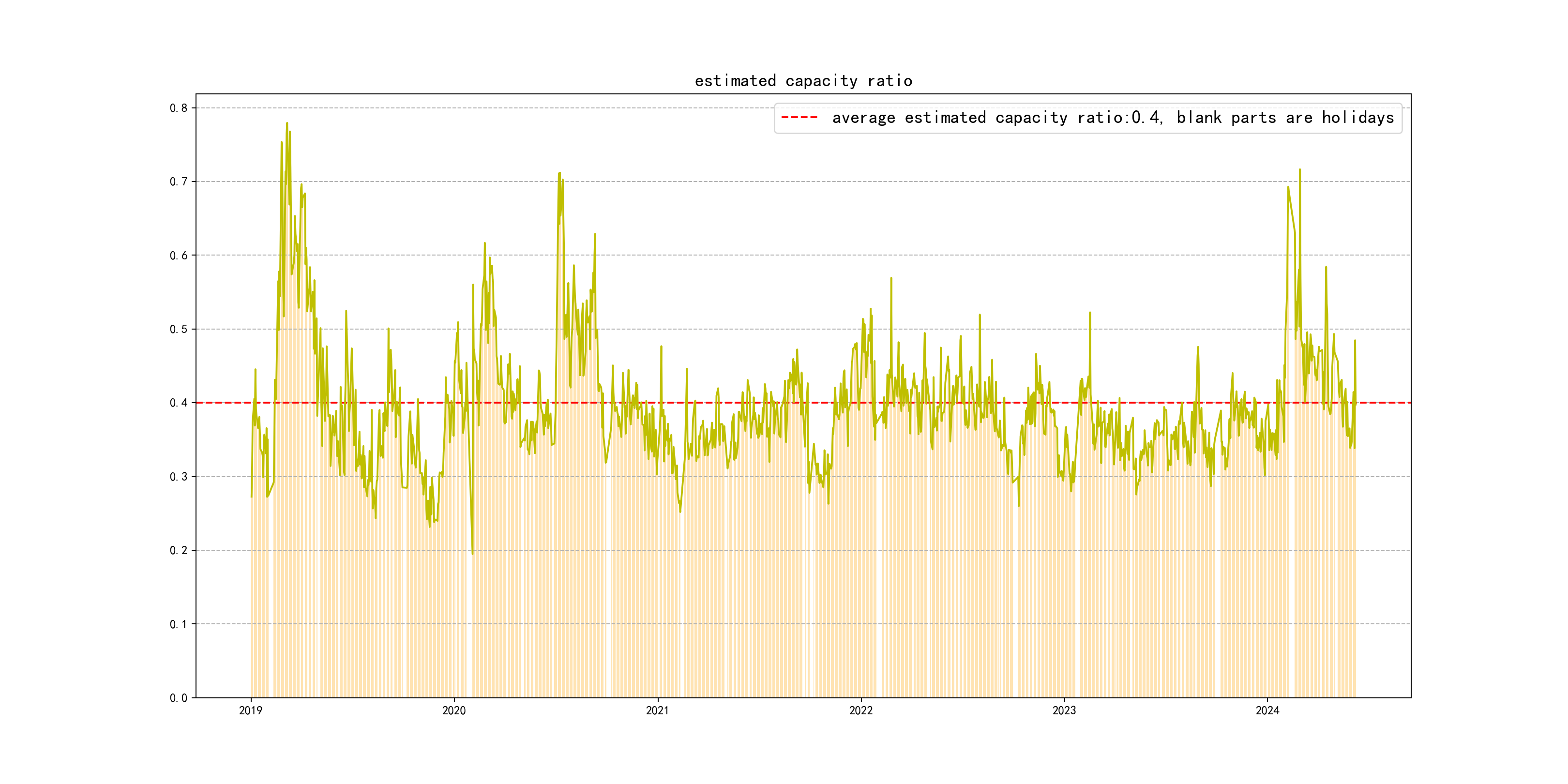This screenshot has width=1568, height=784.
Task: Click the 0.4 y-axis tick label
Action: tap(179, 403)
